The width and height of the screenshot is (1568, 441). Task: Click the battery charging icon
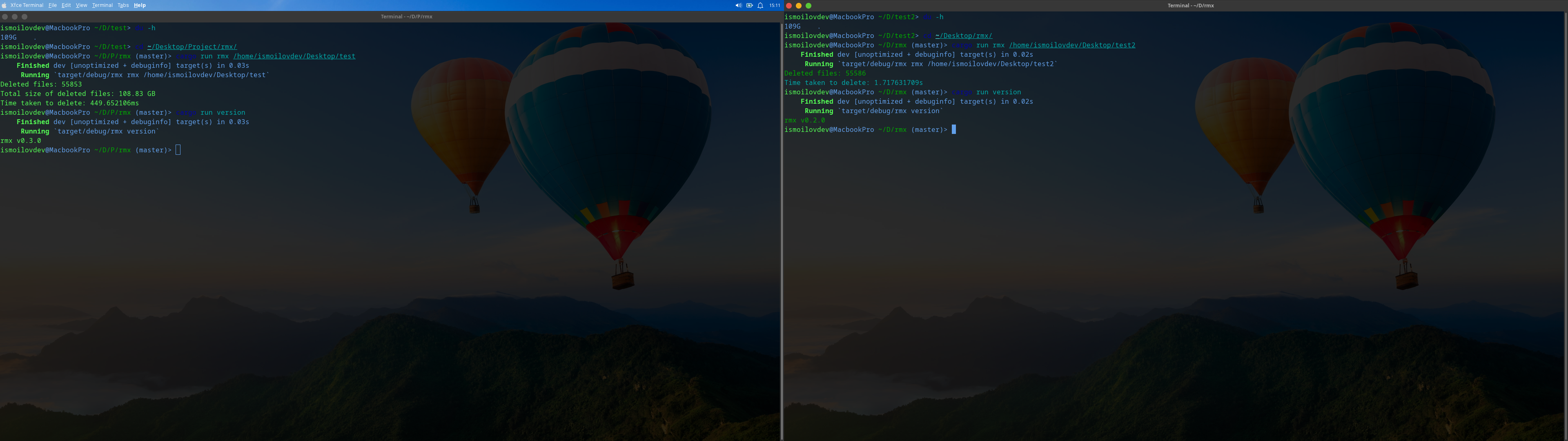pos(749,5)
